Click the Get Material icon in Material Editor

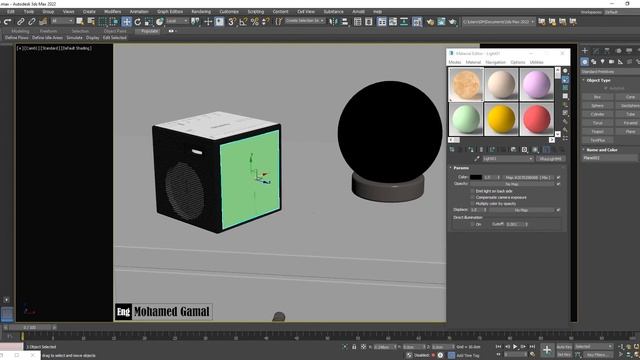451,149
